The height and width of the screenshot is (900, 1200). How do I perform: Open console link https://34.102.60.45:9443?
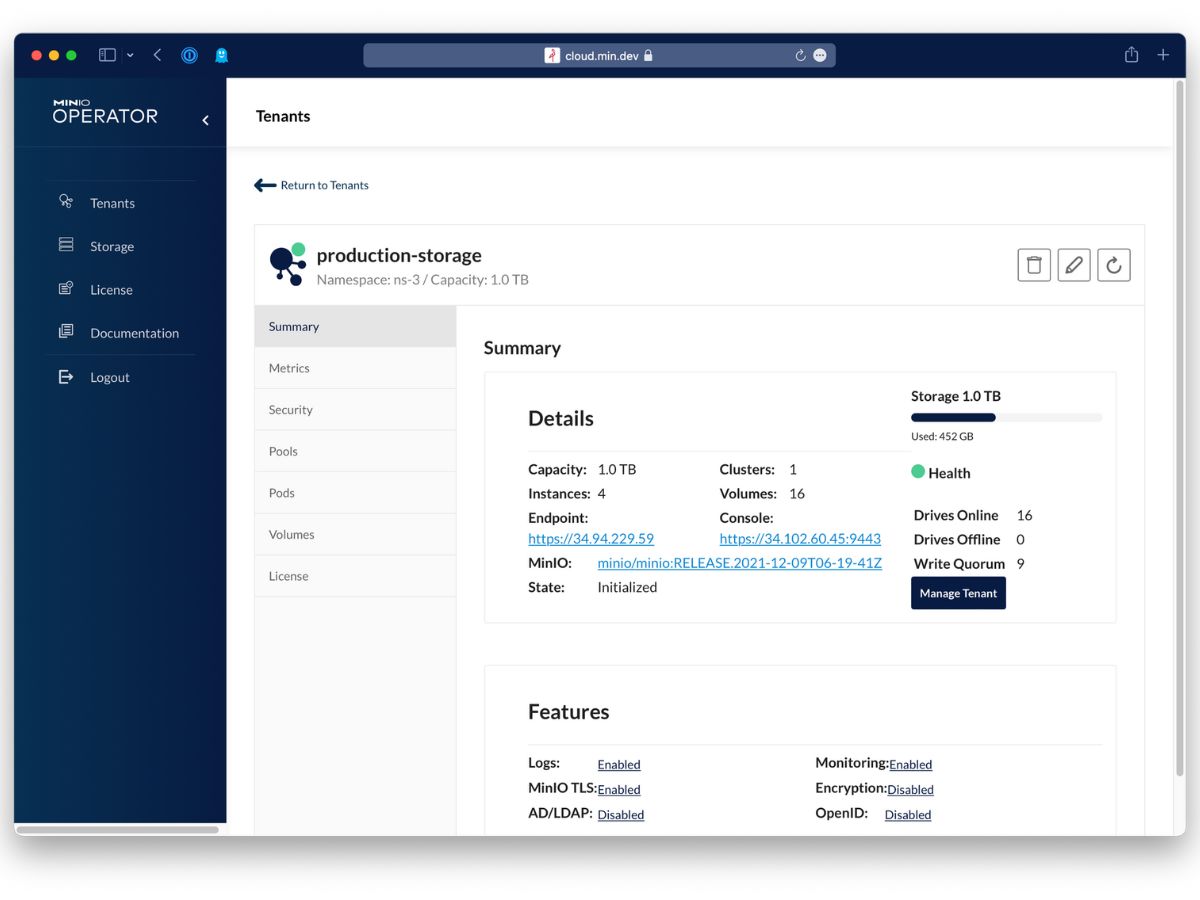pos(800,538)
